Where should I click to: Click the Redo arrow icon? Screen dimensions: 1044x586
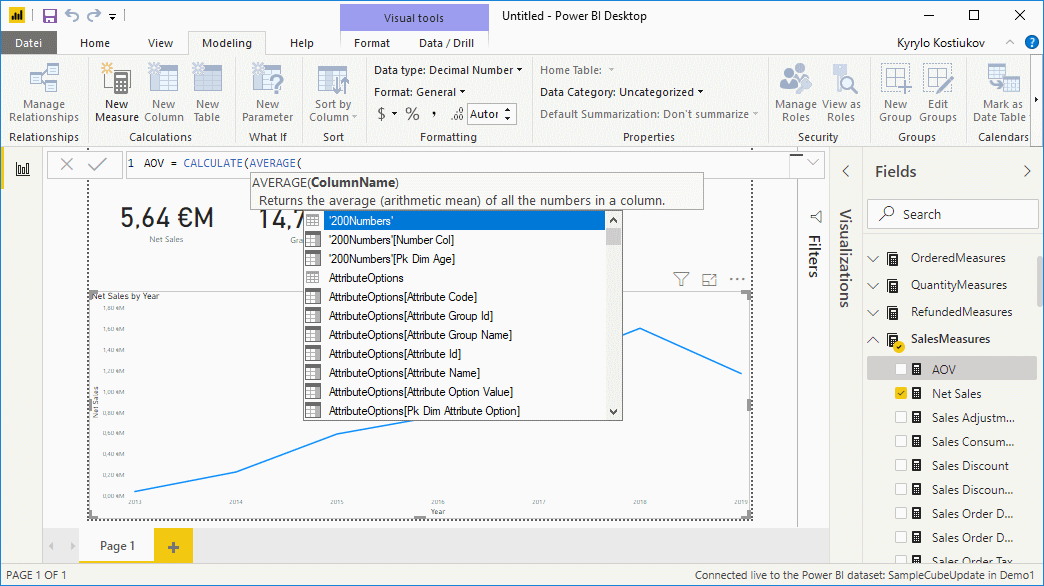click(x=94, y=15)
